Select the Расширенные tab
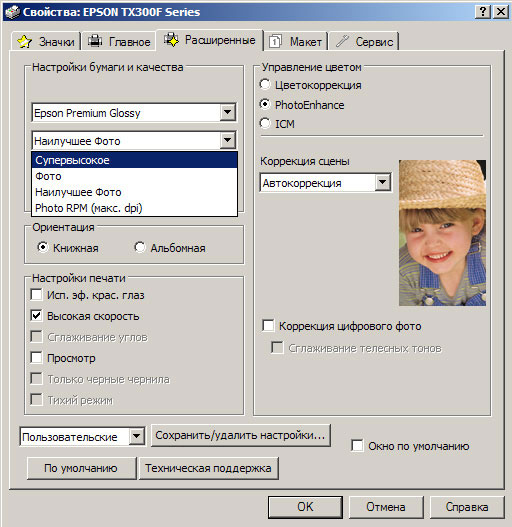512x527 pixels. coord(209,40)
